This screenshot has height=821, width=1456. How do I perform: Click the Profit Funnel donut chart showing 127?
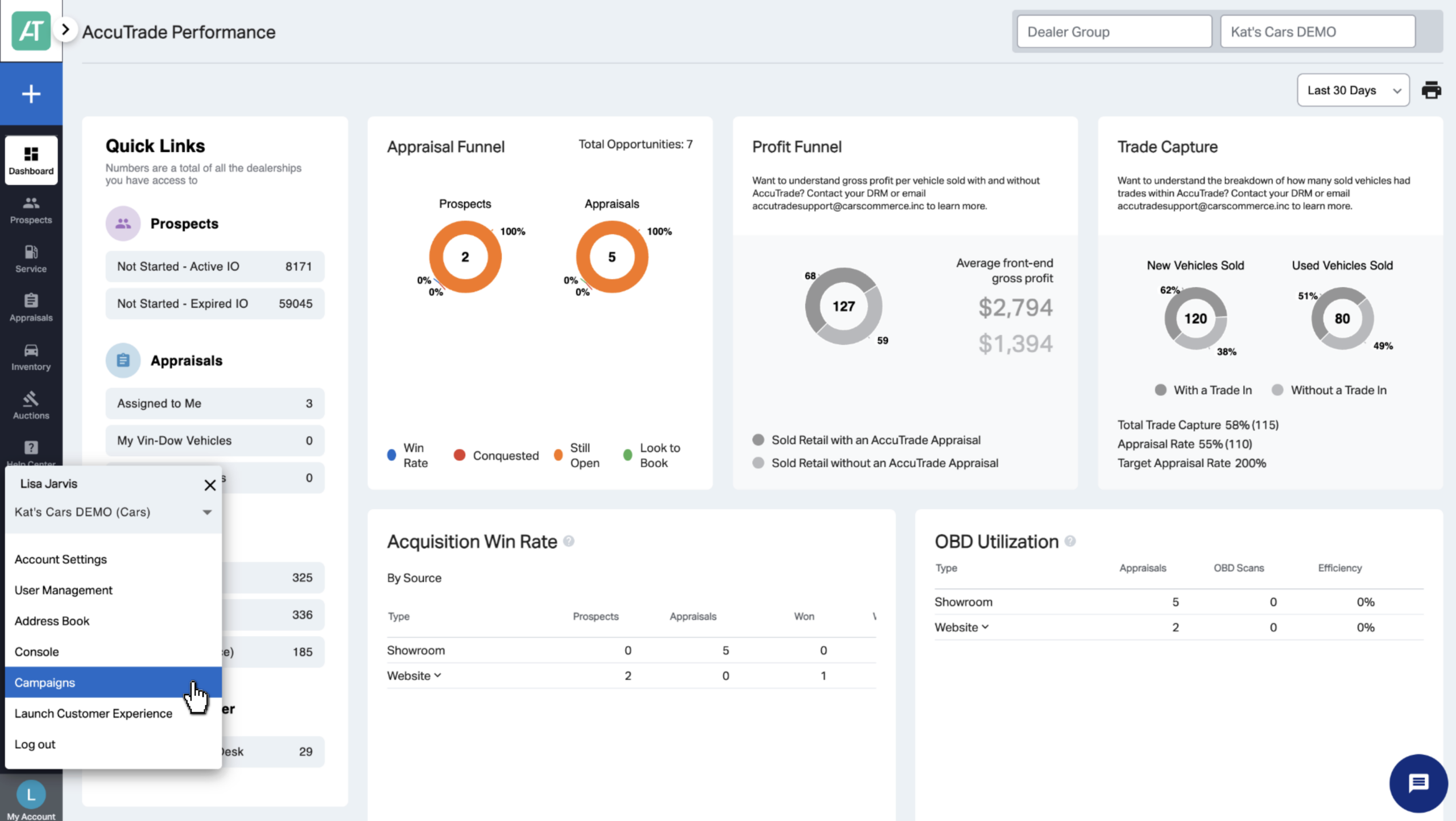(x=843, y=306)
